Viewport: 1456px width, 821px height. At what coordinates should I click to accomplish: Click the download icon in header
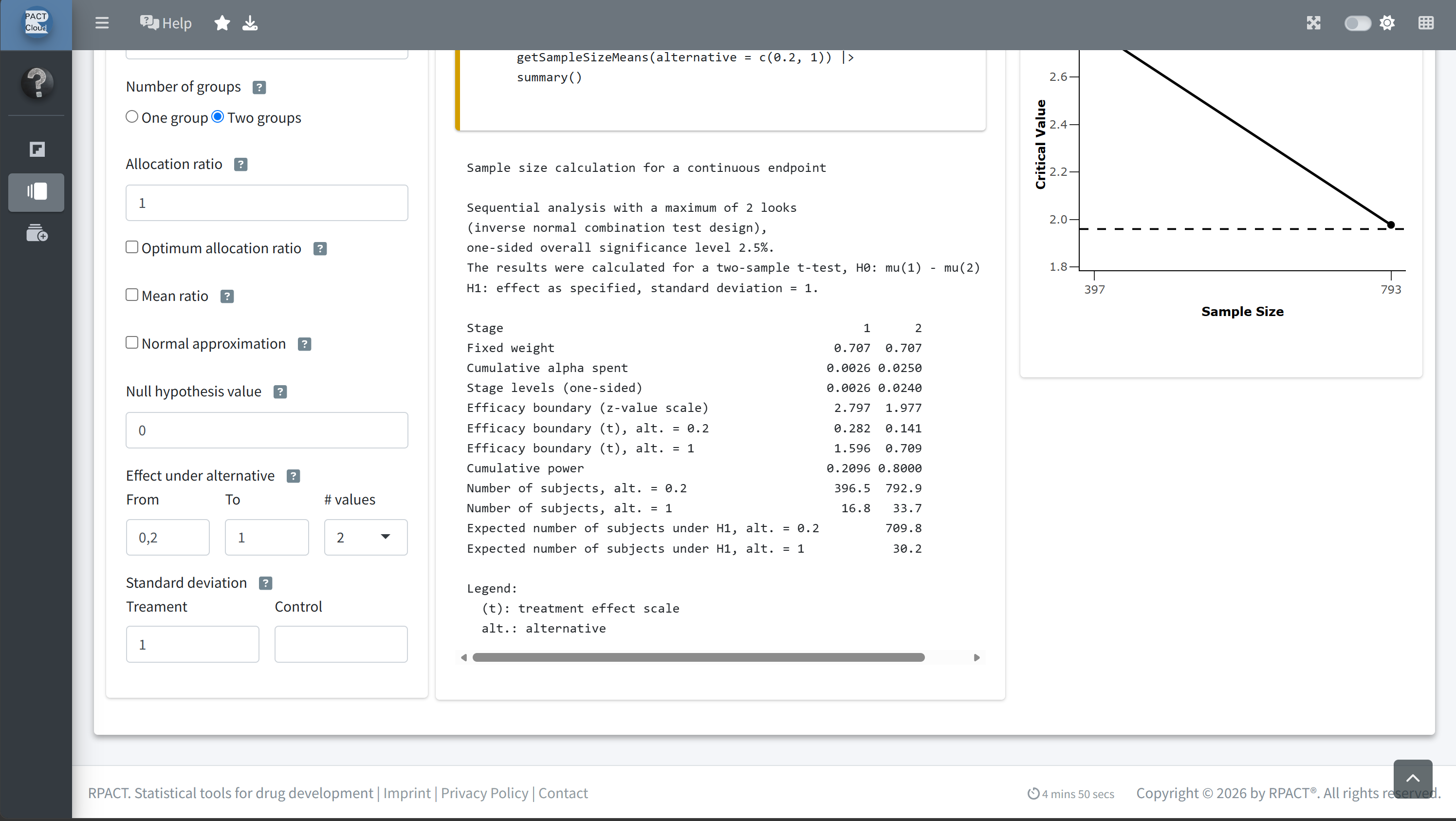250,22
